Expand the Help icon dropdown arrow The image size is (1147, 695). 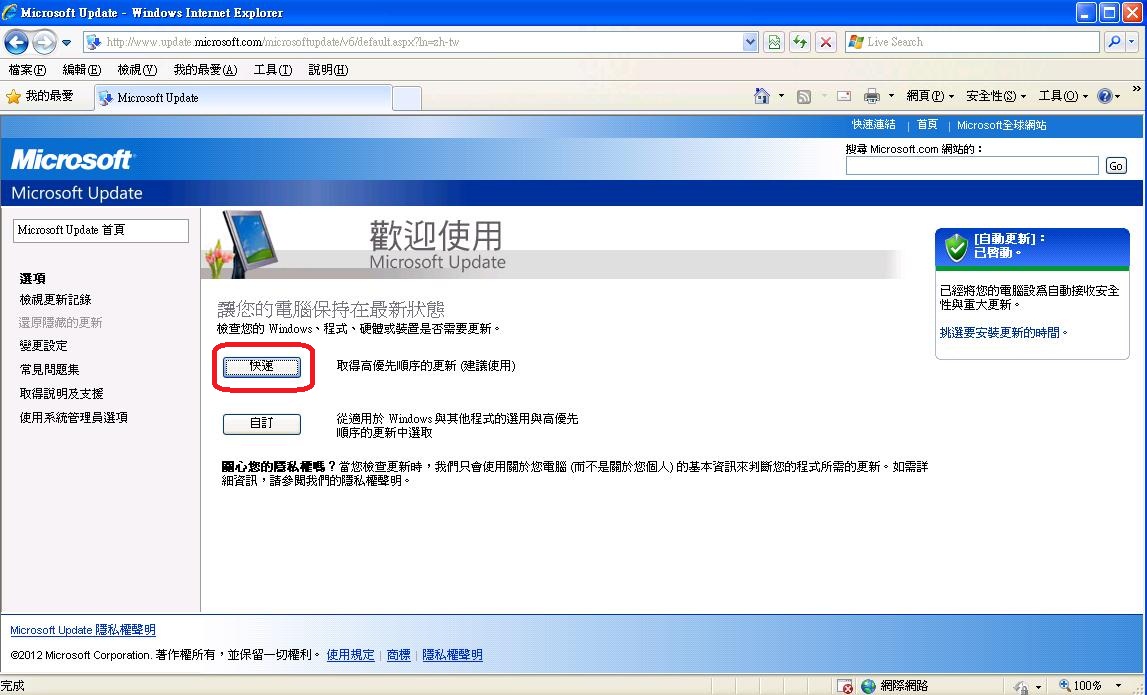pyautogui.click(x=1118, y=97)
